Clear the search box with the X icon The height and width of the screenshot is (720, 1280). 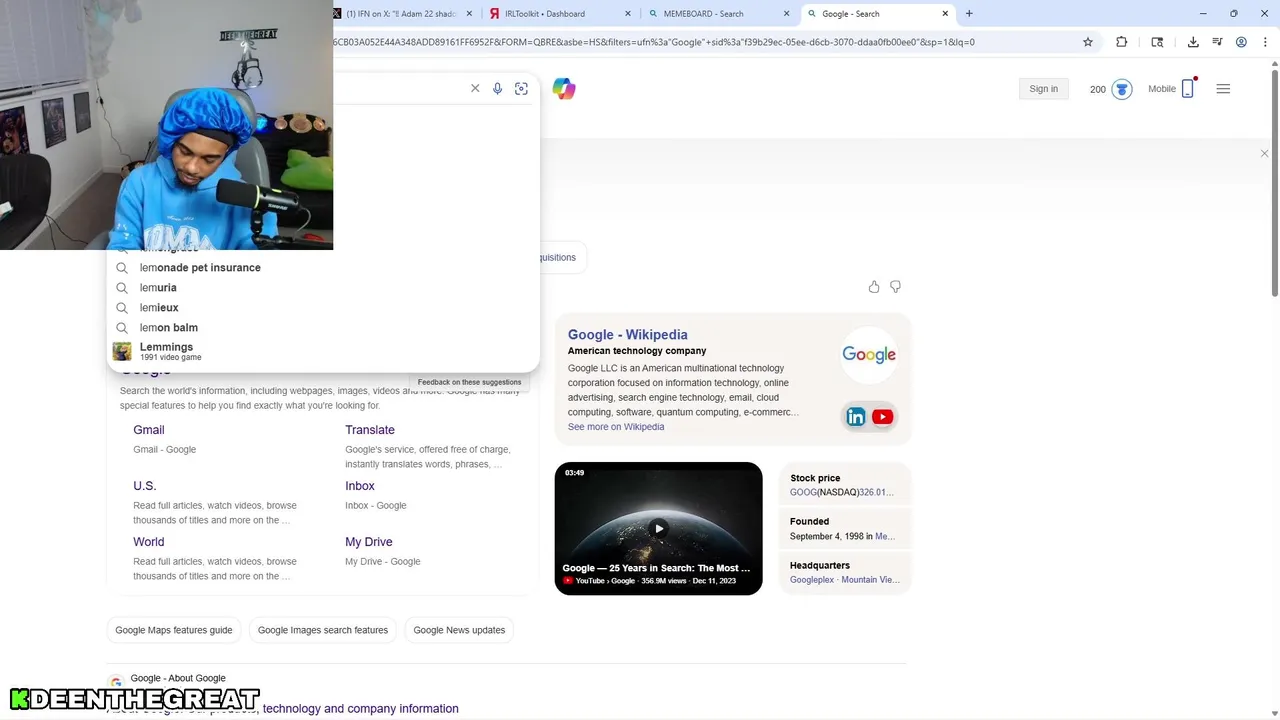click(x=475, y=89)
